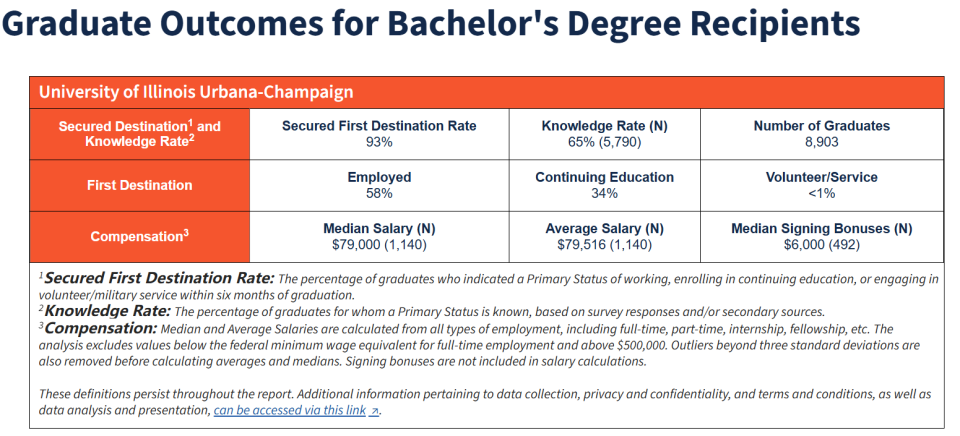Click the page title Graduate Outcomes heading
The image size is (960, 436).
(430, 27)
